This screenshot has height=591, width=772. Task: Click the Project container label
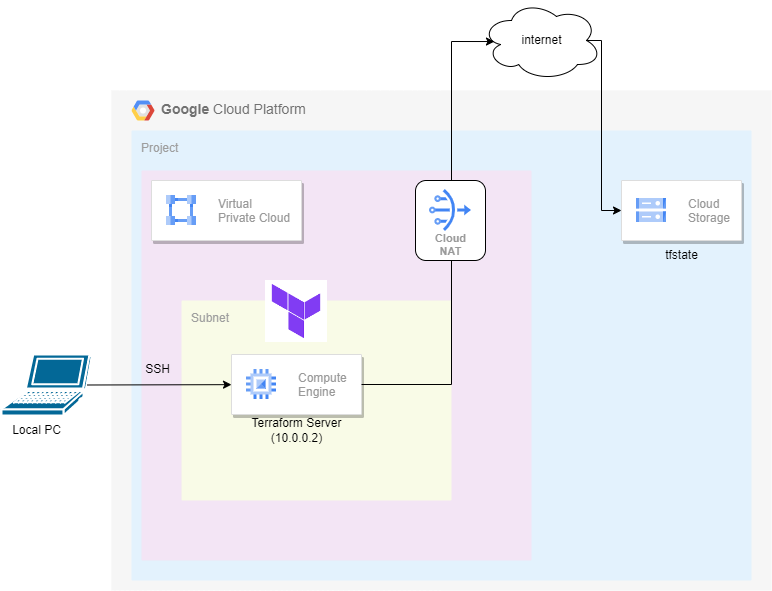point(160,148)
